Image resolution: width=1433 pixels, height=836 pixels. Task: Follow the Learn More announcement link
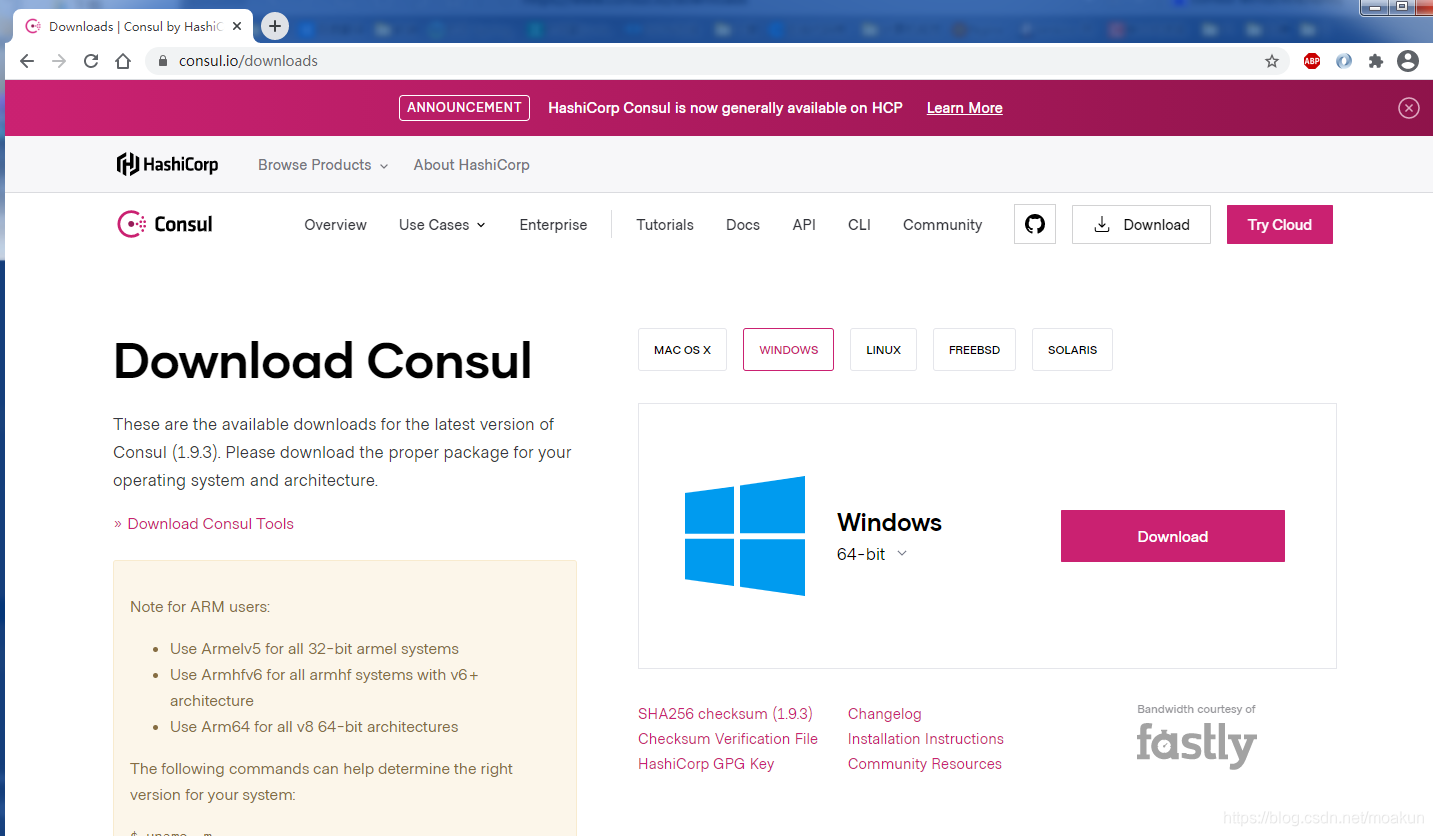tap(964, 108)
